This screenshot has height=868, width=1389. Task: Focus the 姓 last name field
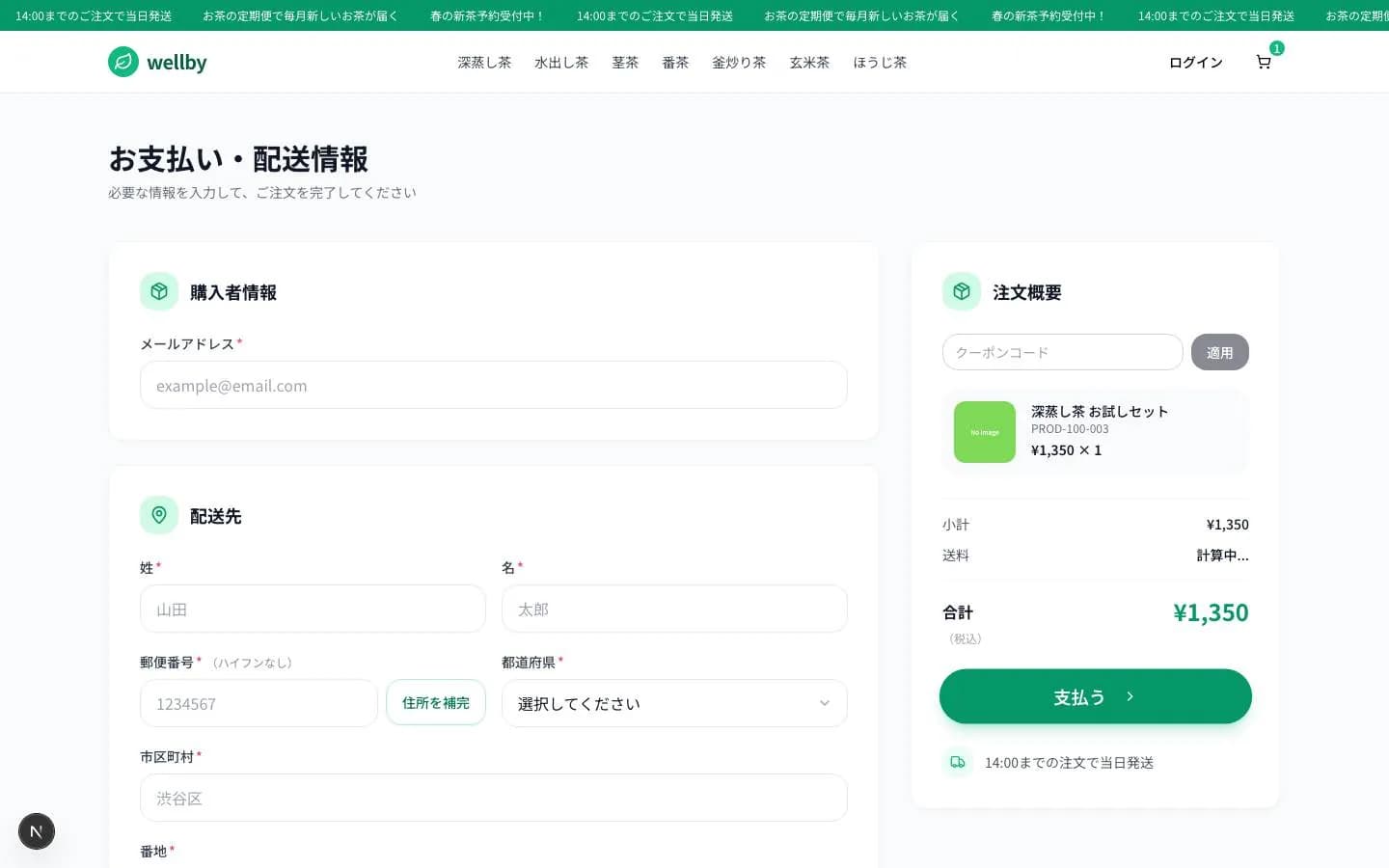pyautogui.click(x=313, y=609)
